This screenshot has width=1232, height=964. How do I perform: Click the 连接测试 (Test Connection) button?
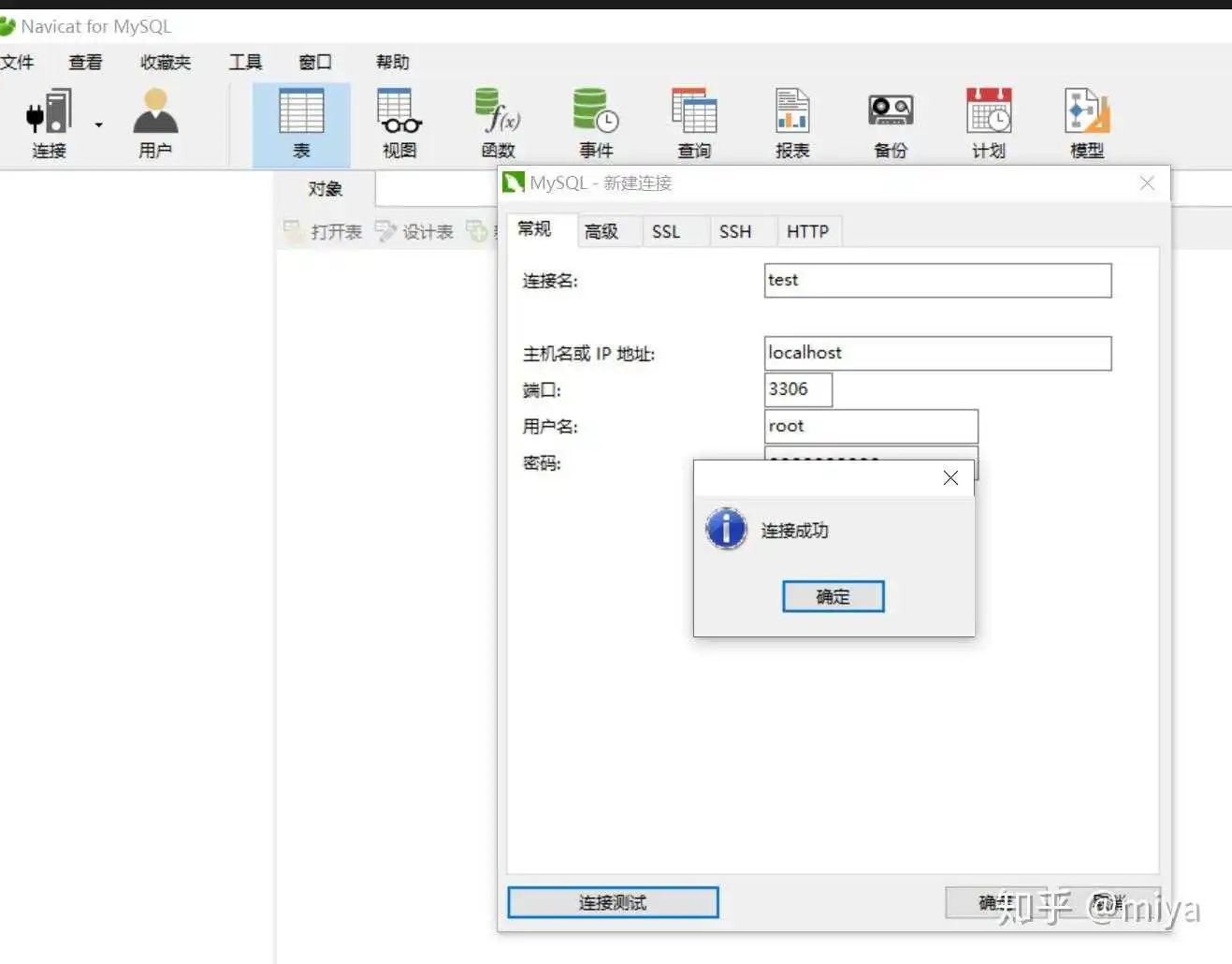(613, 902)
